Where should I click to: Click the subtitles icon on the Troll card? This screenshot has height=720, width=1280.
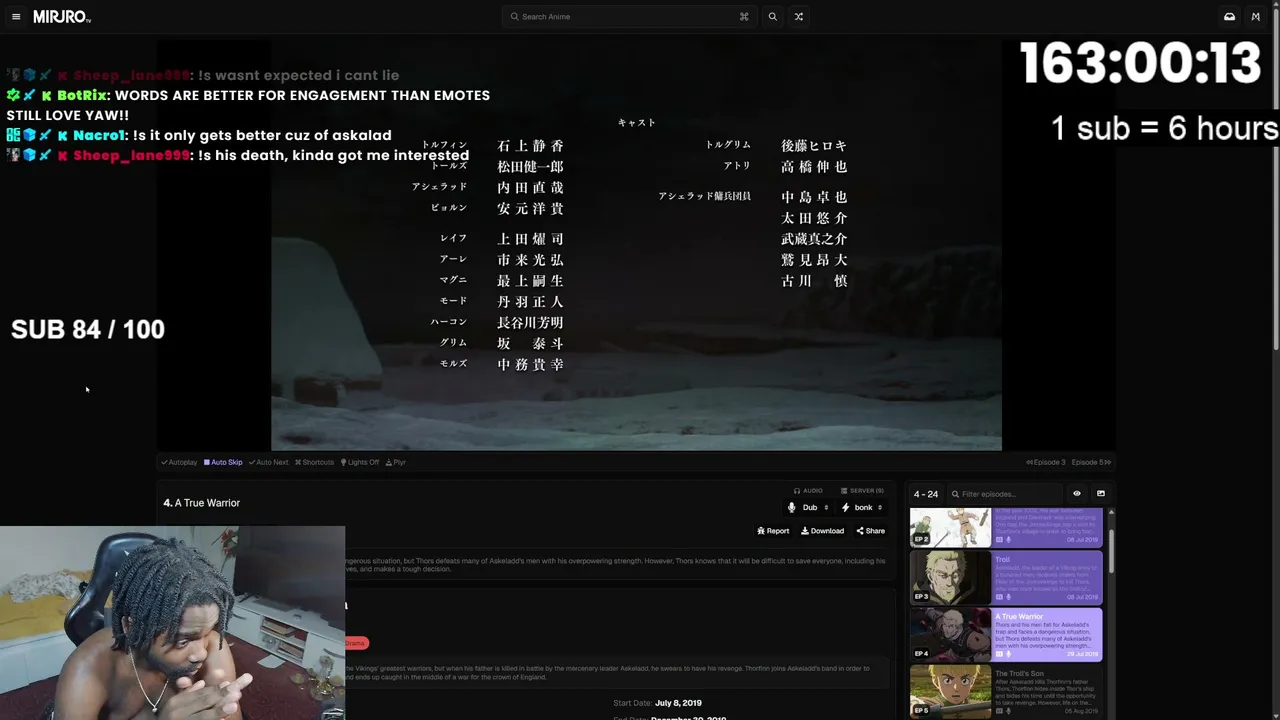[x=999, y=597]
